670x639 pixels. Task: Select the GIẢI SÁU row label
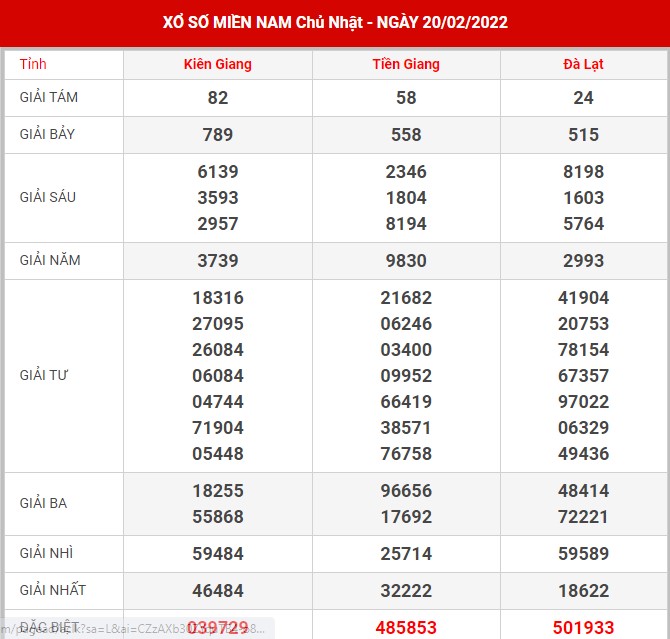48,197
